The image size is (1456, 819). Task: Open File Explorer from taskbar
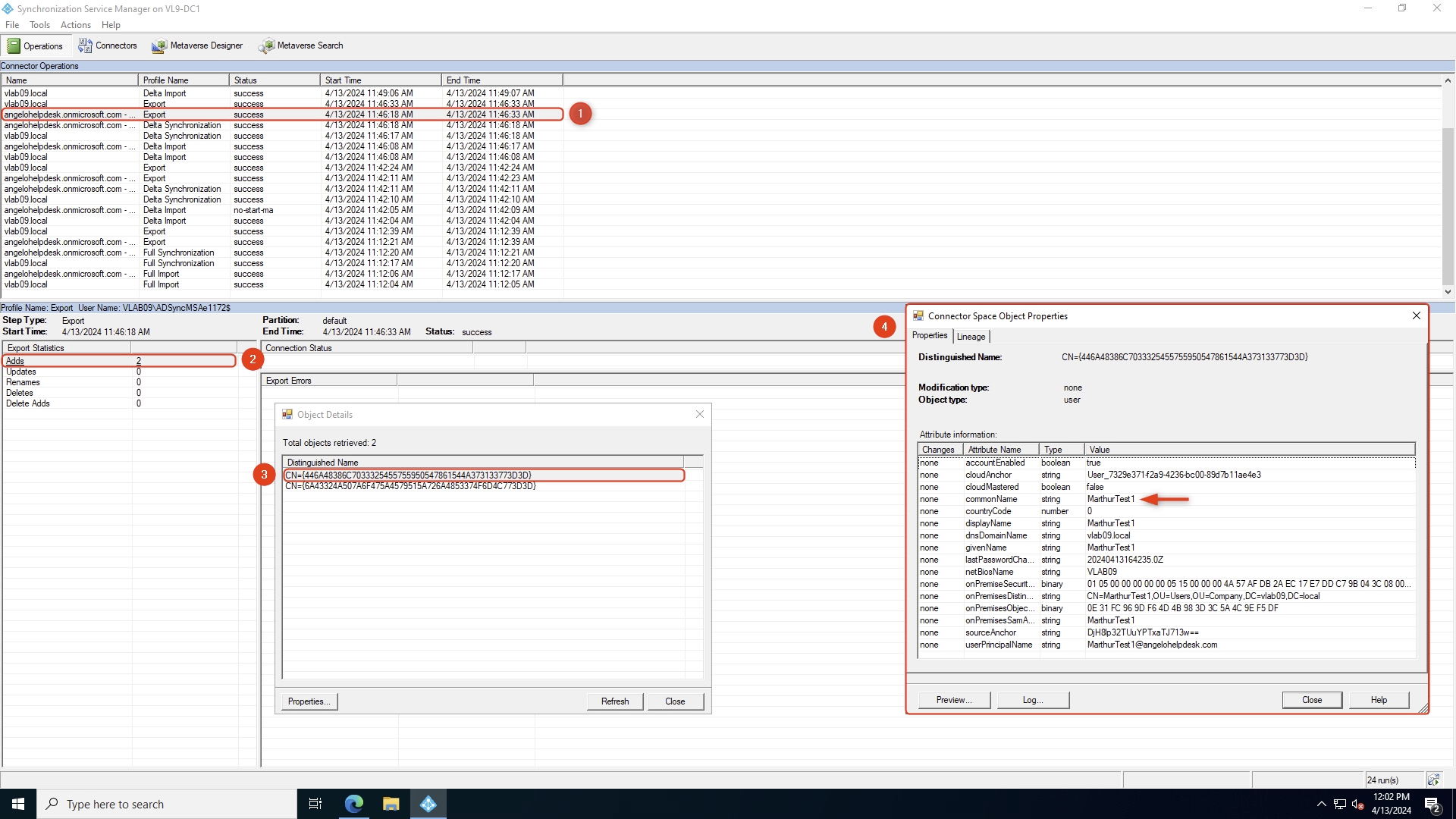coord(391,804)
